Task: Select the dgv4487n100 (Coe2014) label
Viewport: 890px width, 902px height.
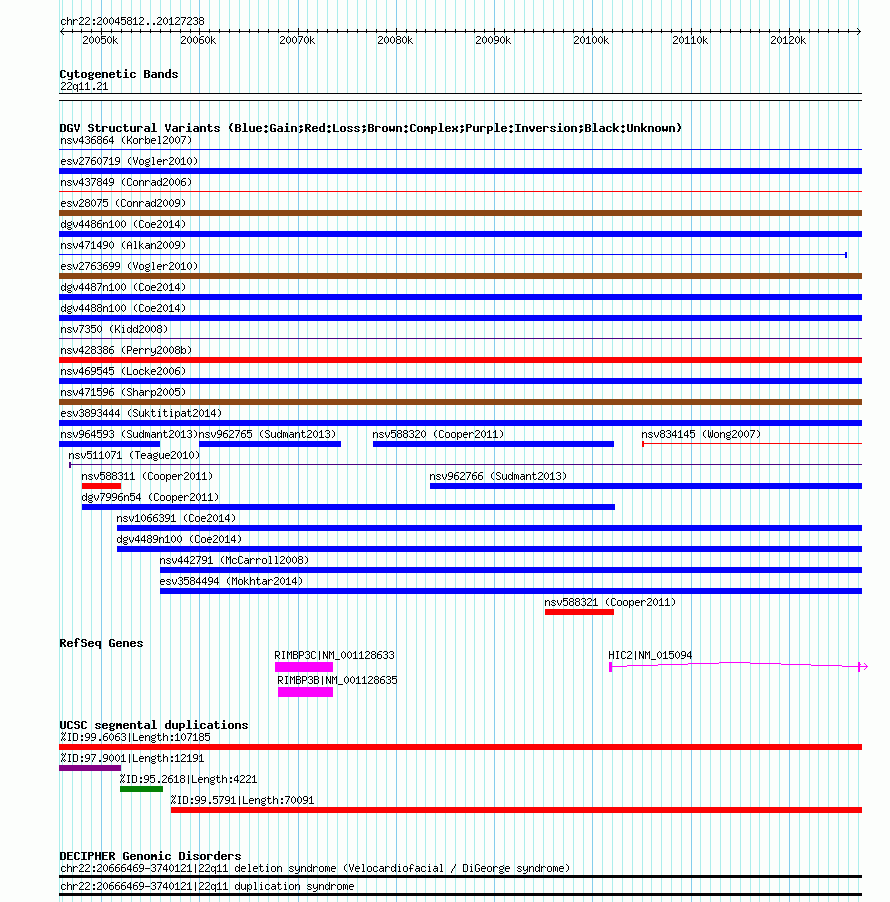Action: 123,287
